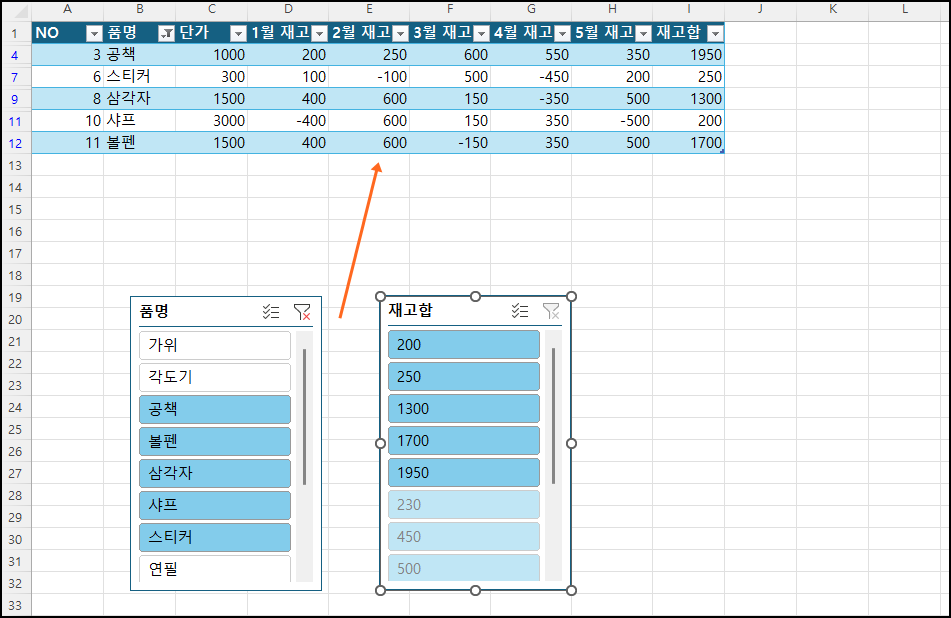Click cell containing 스티커

click(139, 77)
